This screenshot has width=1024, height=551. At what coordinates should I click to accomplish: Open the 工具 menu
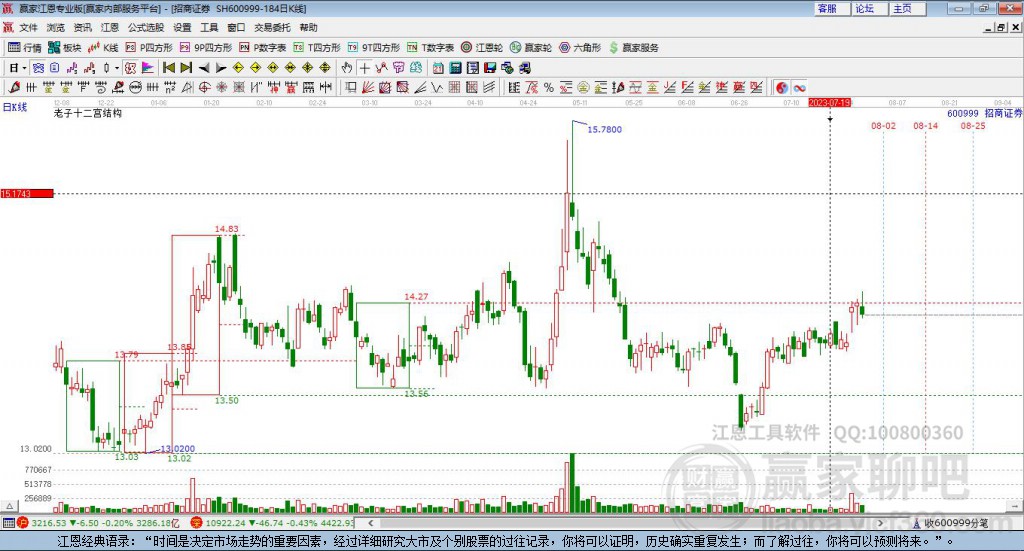(x=209, y=27)
